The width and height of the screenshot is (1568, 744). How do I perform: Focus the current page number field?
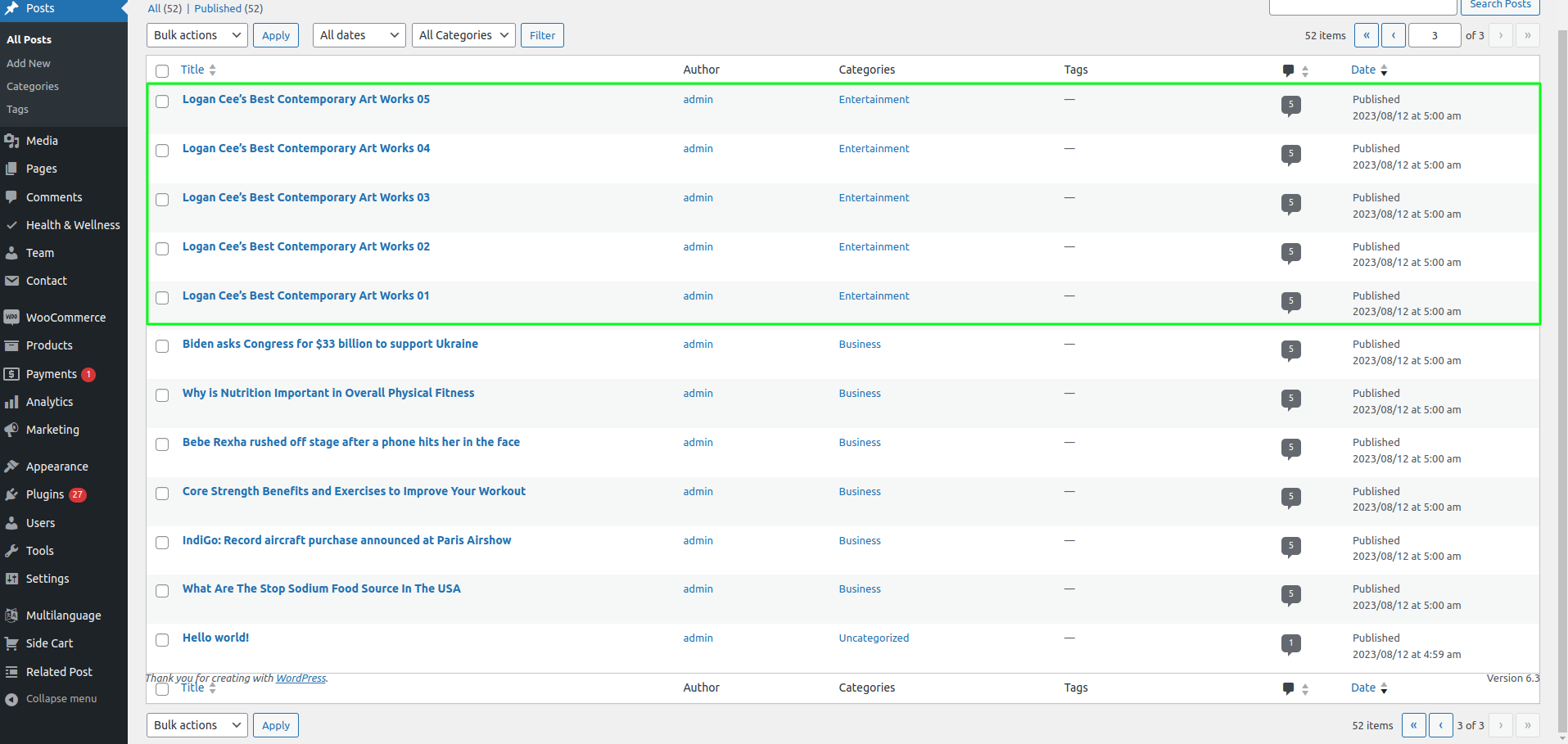point(1435,35)
